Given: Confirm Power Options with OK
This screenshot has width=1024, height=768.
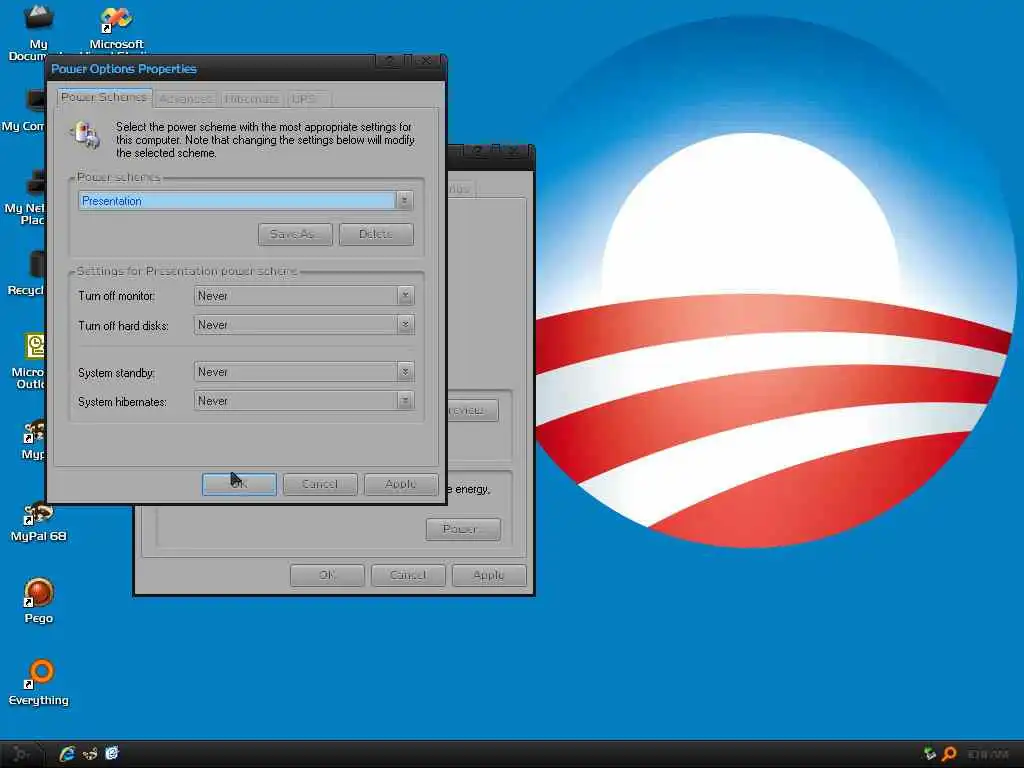Looking at the screenshot, I should pyautogui.click(x=239, y=484).
